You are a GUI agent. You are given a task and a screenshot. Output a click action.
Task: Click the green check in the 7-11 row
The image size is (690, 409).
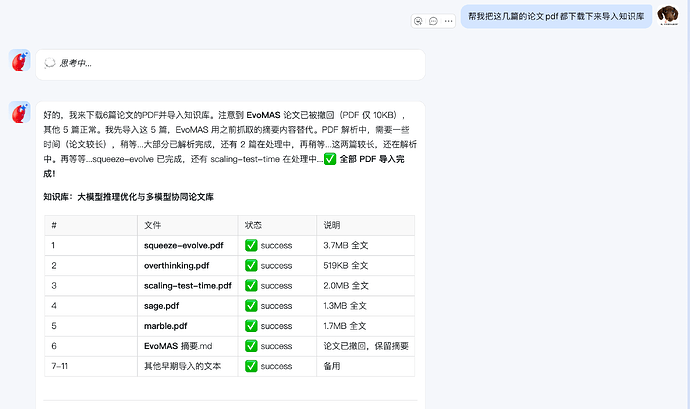[x=251, y=366]
